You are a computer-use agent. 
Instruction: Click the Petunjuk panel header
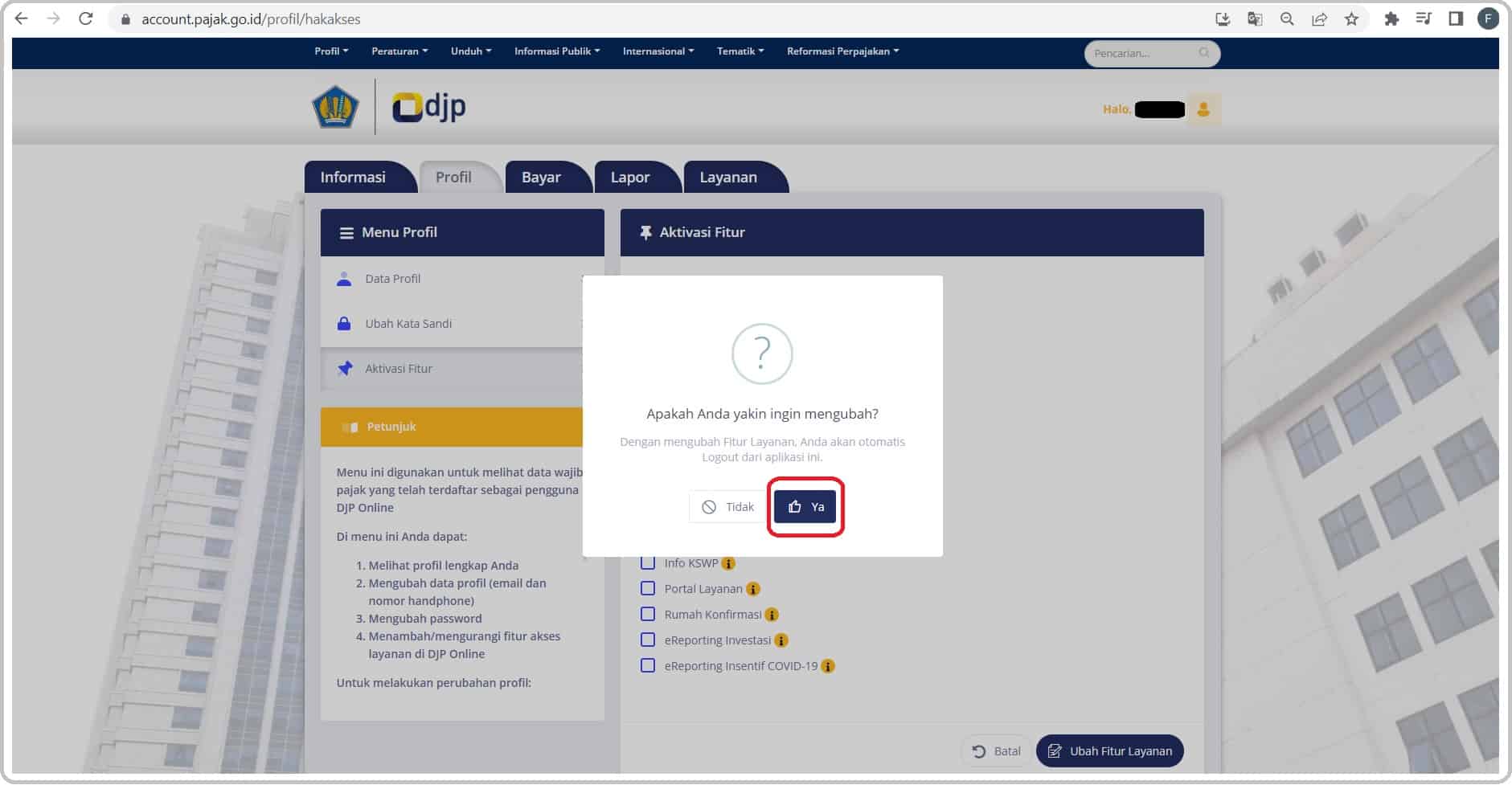(462, 427)
